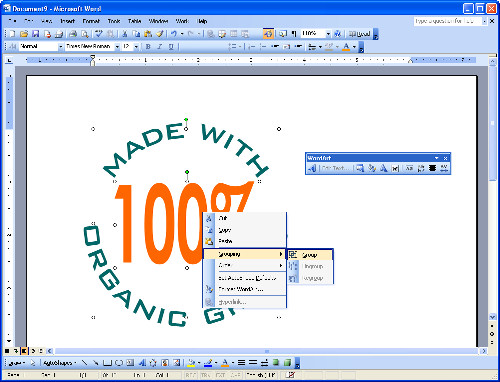Open Shadow Style in Drawing toolbar
The image size is (500, 382).
(275, 363)
